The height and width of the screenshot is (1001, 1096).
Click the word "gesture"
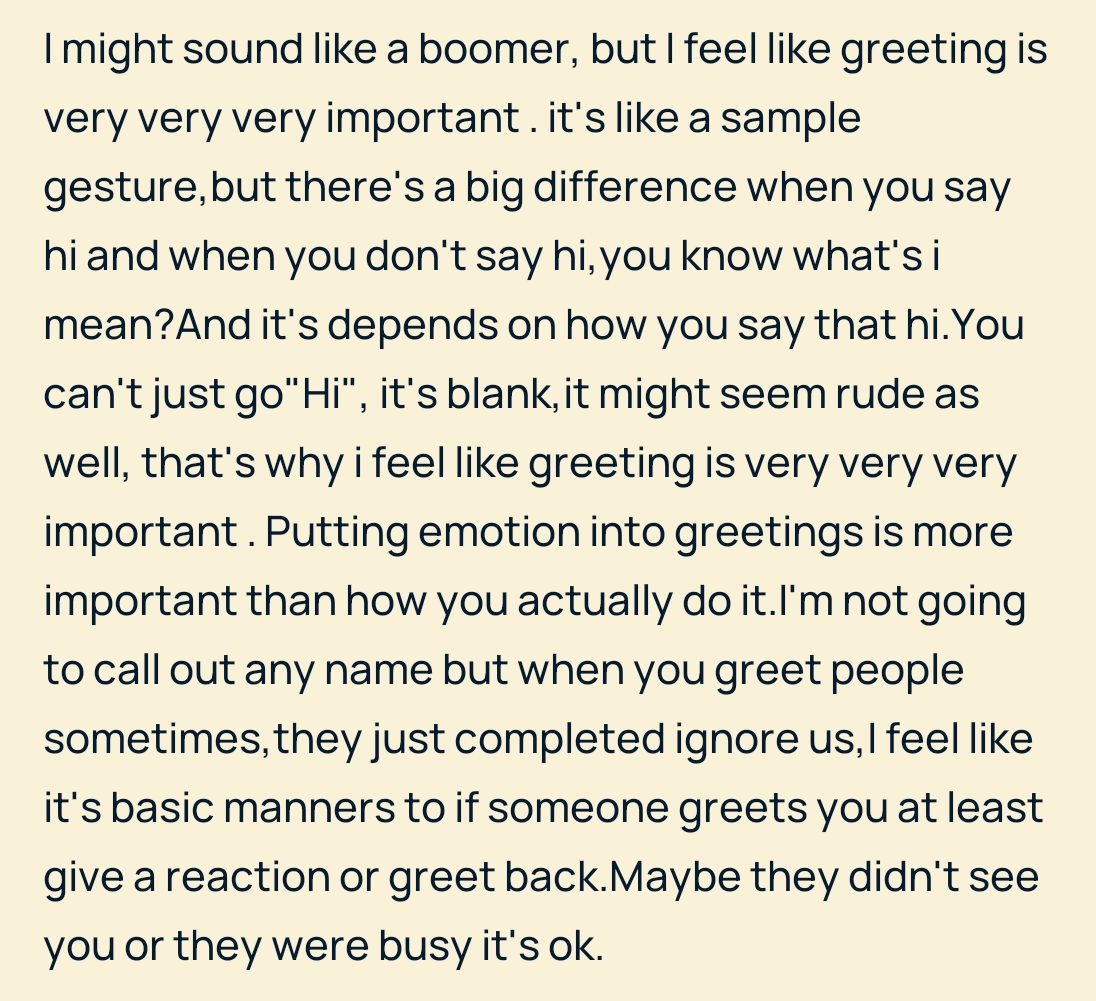[121, 188]
